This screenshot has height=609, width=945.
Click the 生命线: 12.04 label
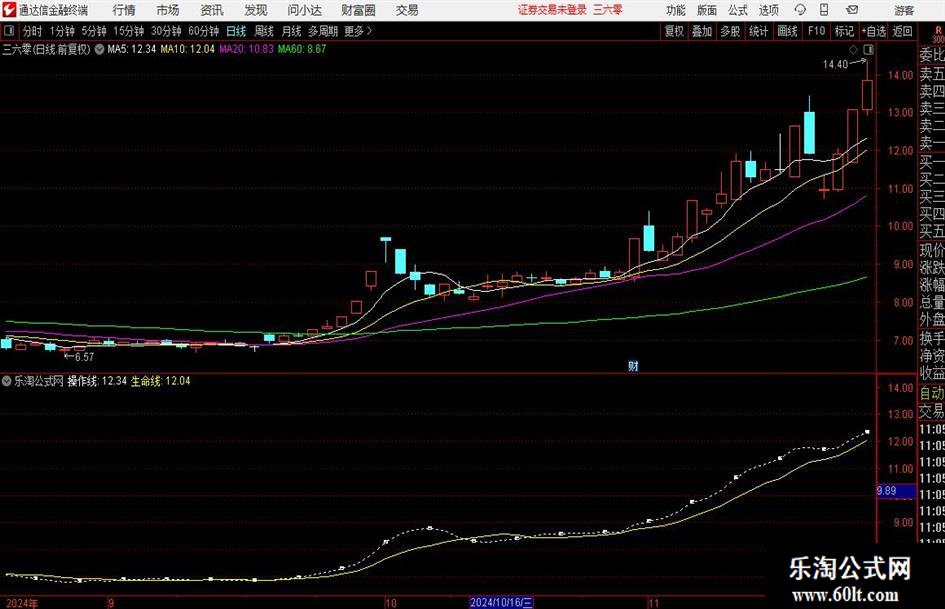tap(160, 381)
